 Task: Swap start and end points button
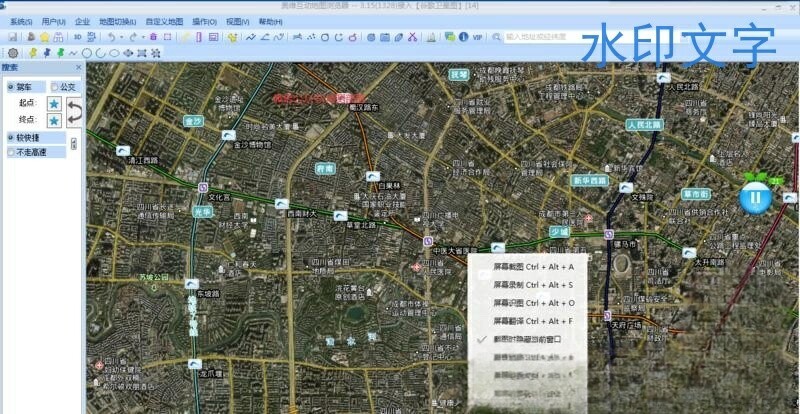pyautogui.click(x=74, y=112)
